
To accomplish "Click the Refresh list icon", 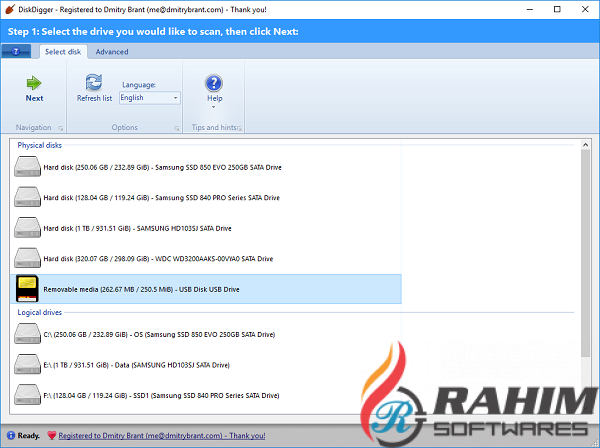I will [x=94, y=82].
